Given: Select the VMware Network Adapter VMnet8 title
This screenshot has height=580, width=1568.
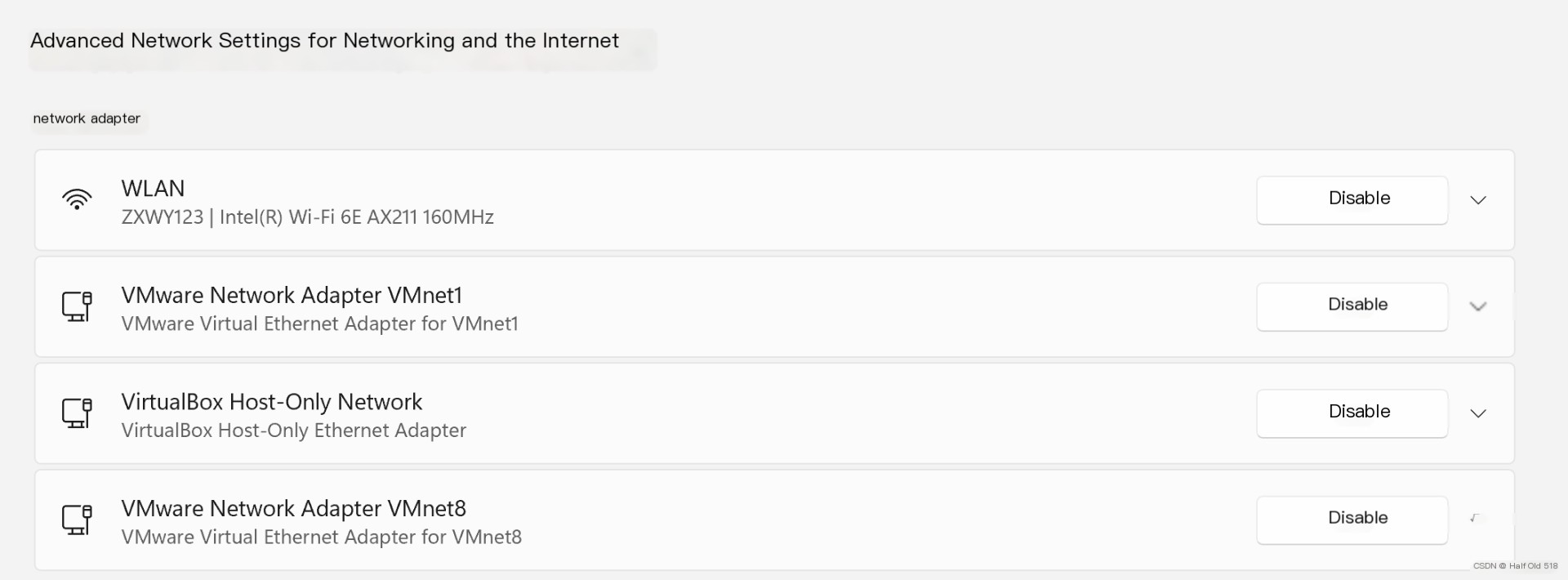Looking at the screenshot, I should [293, 508].
